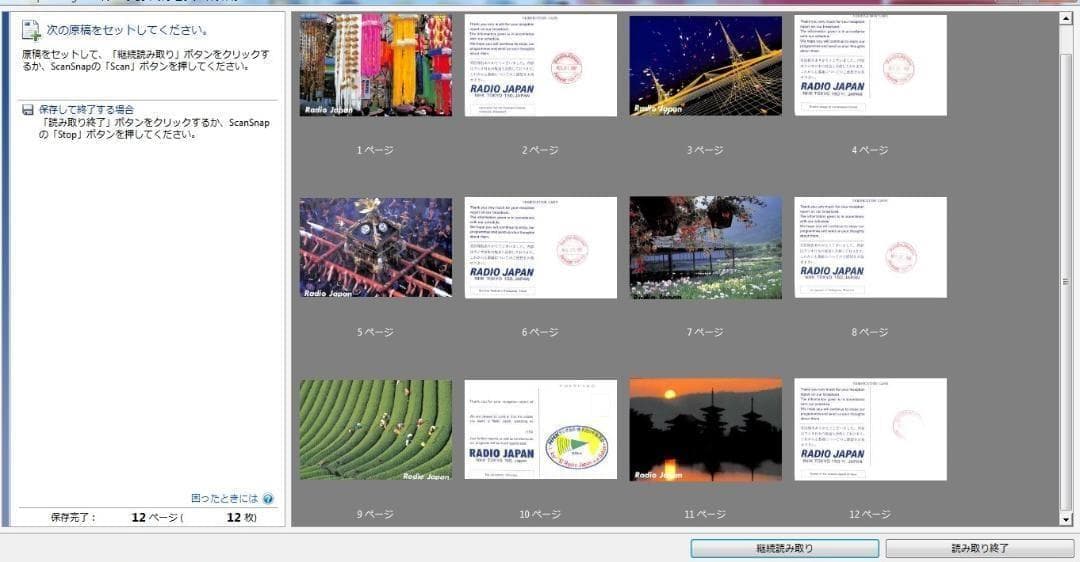Image resolution: width=1080 pixels, height=562 pixels.
Task: Click the vertical scrollbar thumb of the thumbnail area
Action: pos(1066,280)
